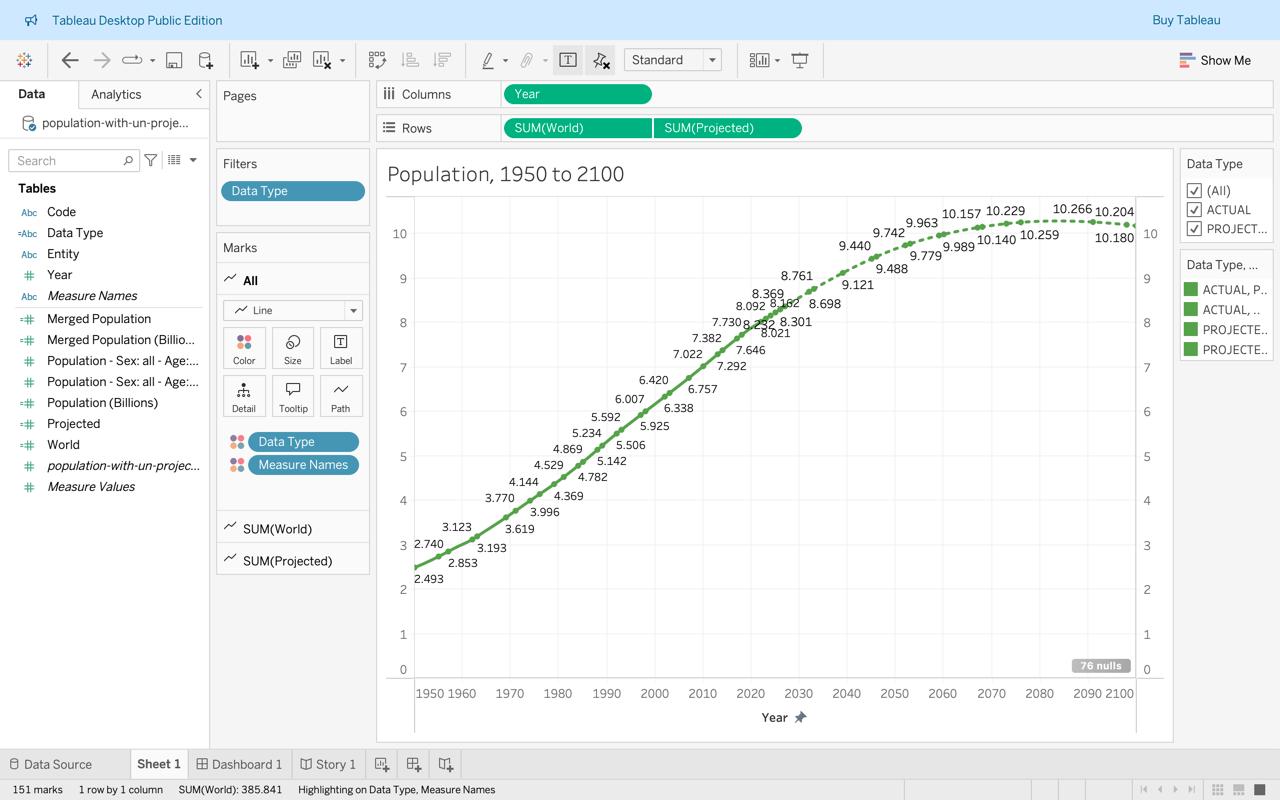Viewport: 1280px width, 800px height.
Task: Expand the Line mark type dropdown
Action: [x=352, y=310]
